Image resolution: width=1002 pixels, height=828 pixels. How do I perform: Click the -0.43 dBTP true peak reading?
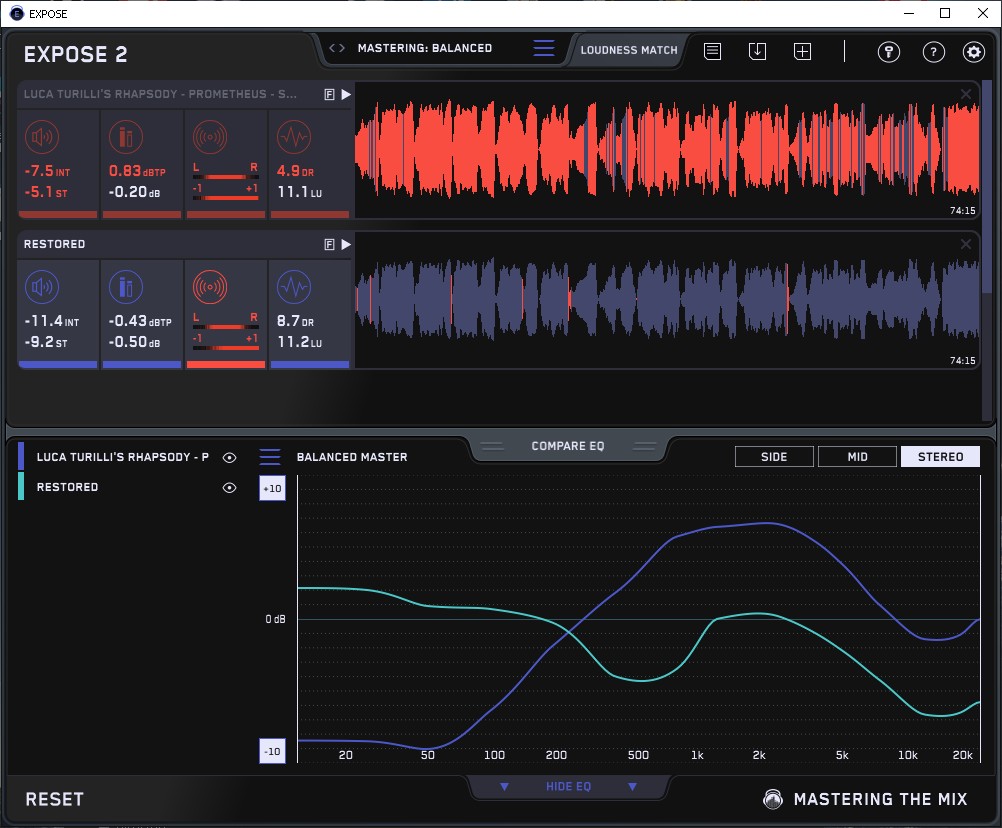pyautogui.click(x=140, y=321)
